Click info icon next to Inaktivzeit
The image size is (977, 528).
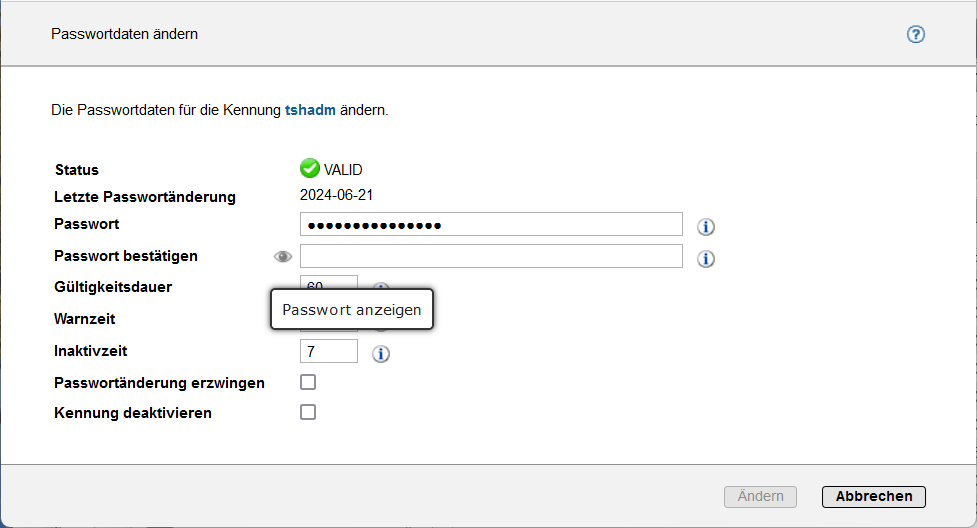[381, 354]
